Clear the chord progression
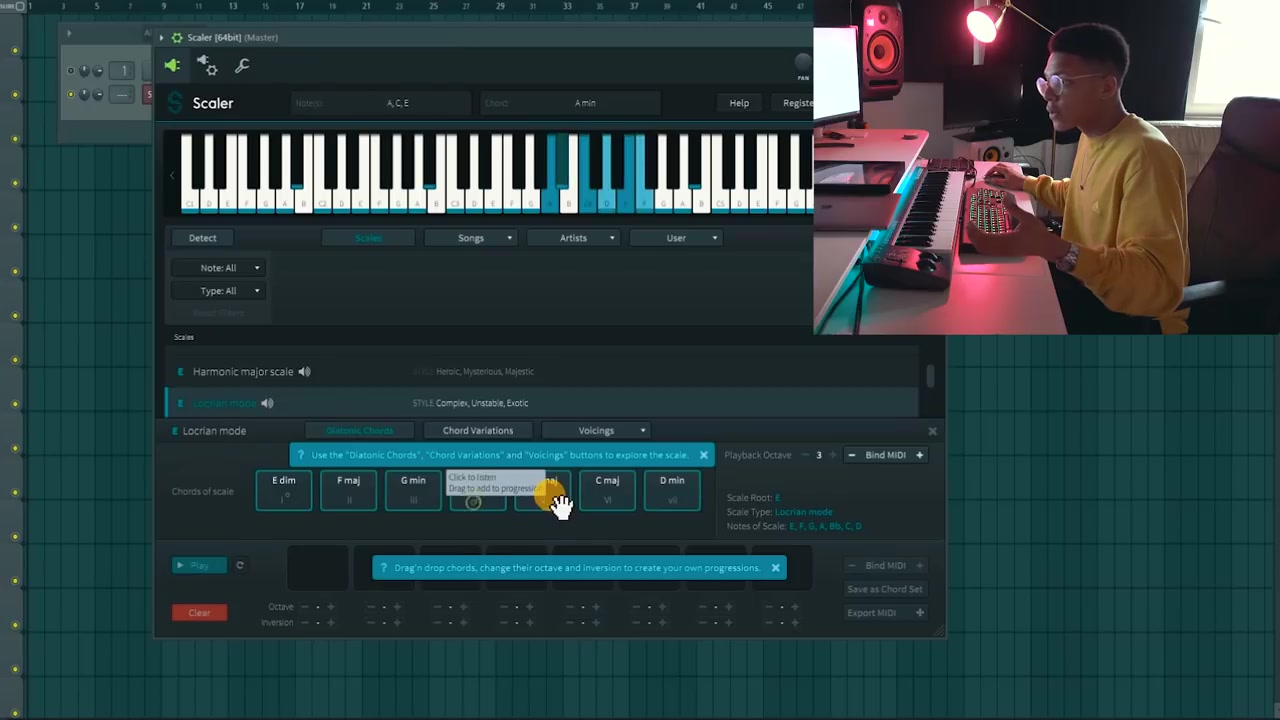Image resolution: width=1280 pixels, height=720 pixels. [x=199, y=612]
